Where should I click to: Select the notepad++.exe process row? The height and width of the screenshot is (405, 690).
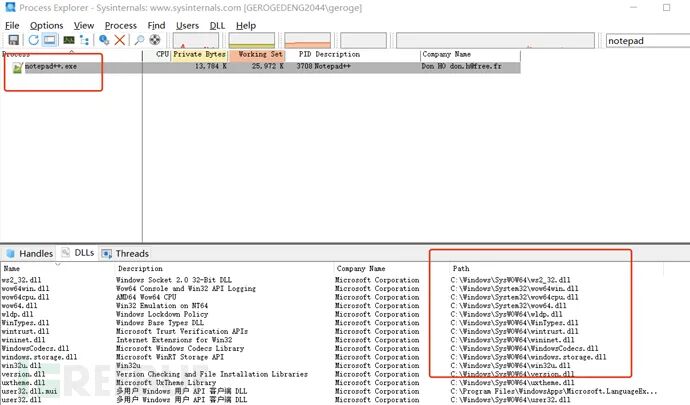pyautogui.click(x=261, y=66)
